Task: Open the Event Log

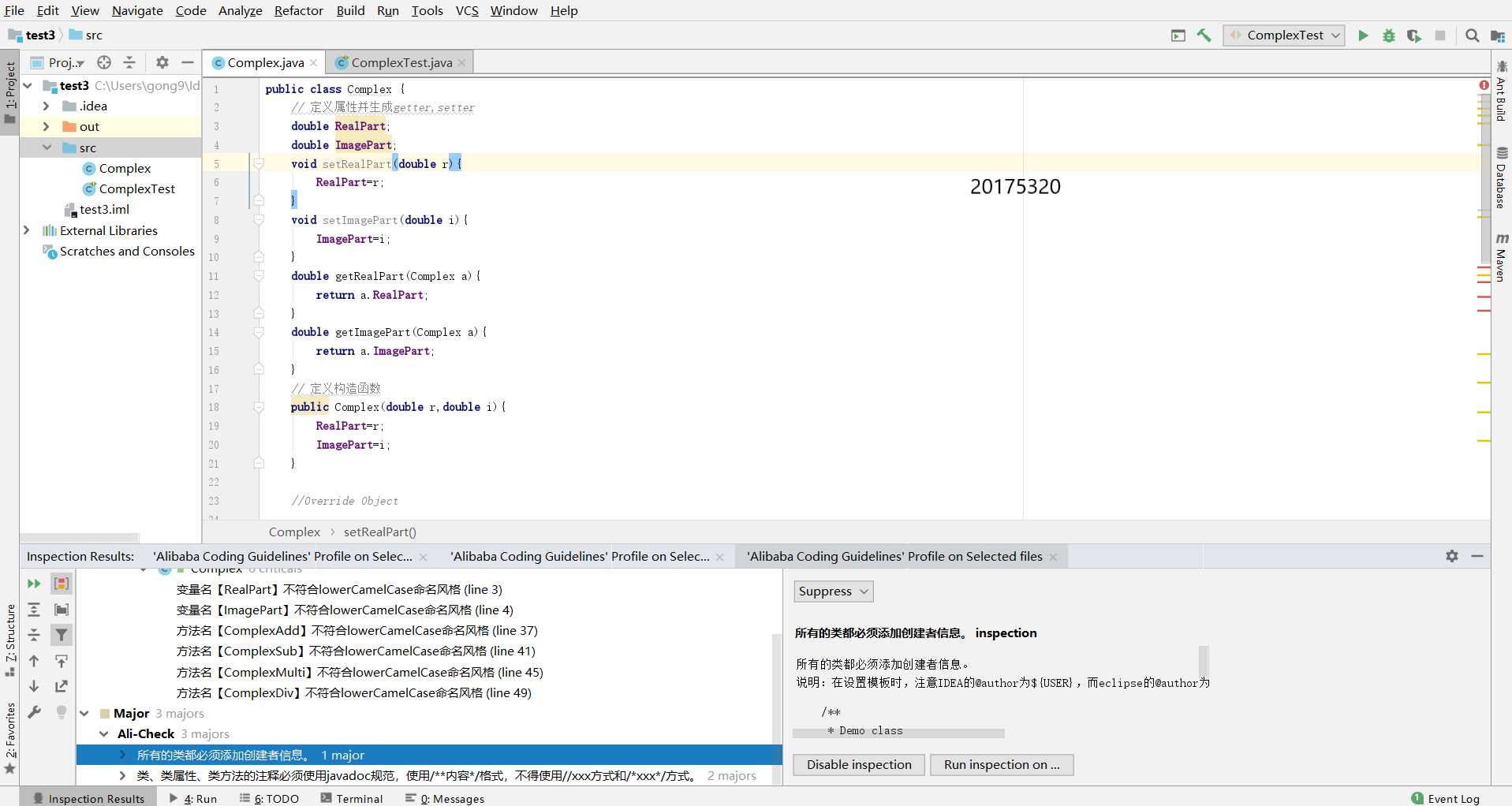Action: point(1445,798)
